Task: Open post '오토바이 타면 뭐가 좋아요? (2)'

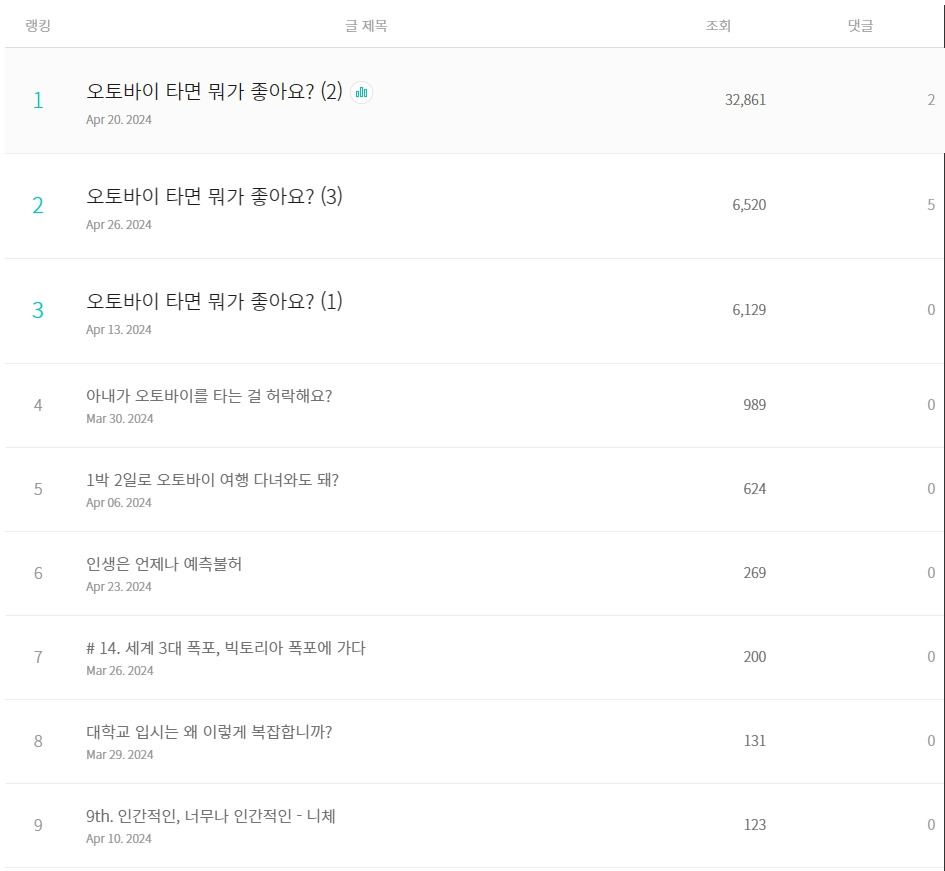Action: [x=214, y=92]
